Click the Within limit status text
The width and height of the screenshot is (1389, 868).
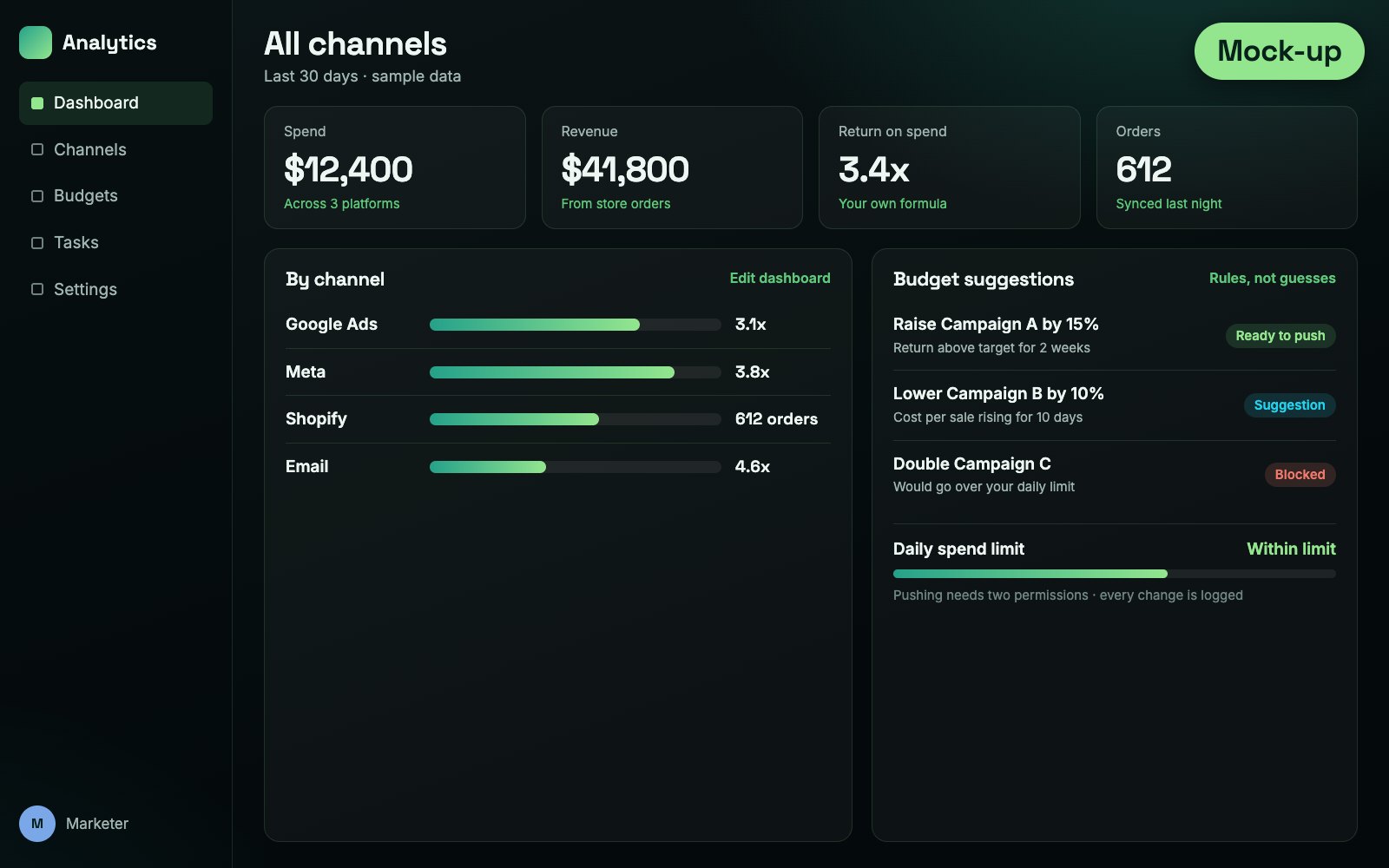click(x=1291, y=549)
